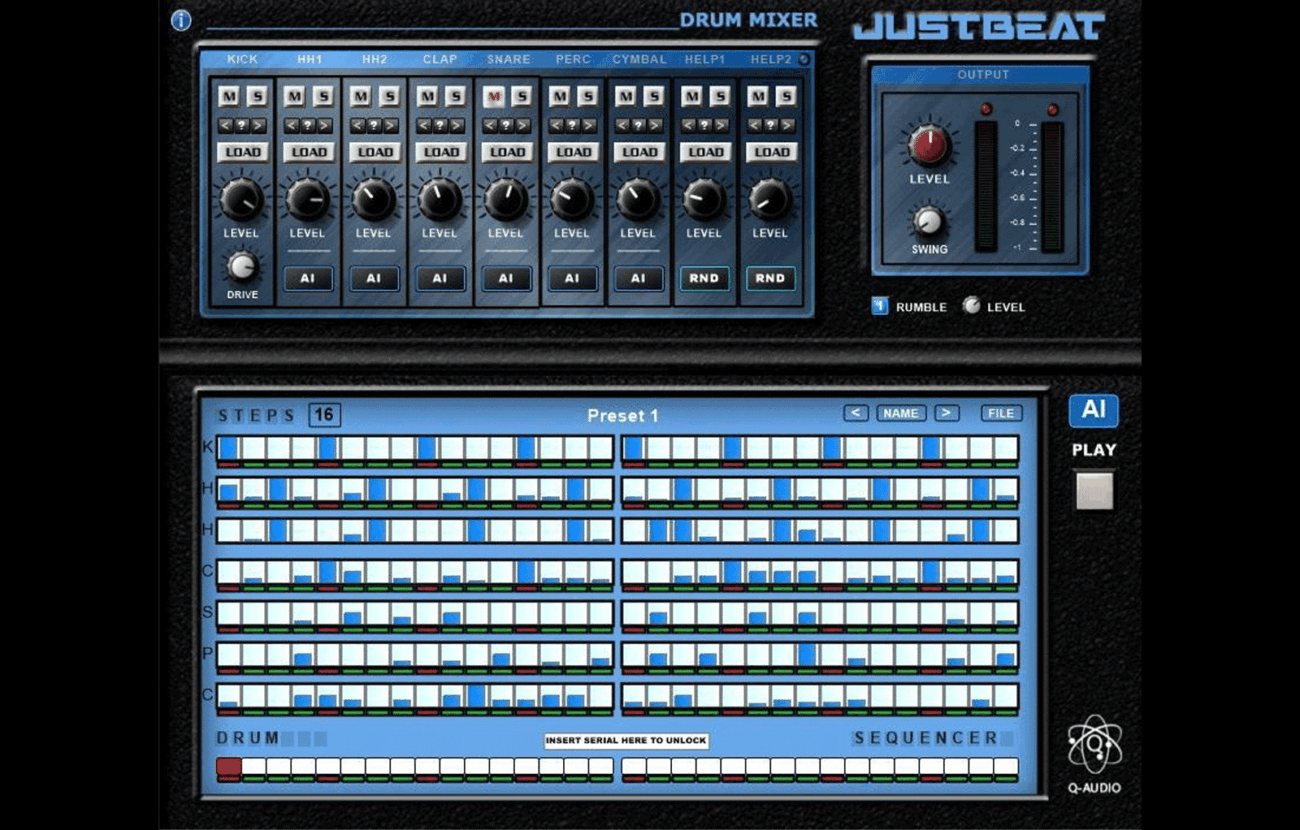Toggle first step of Kick row

229,448
